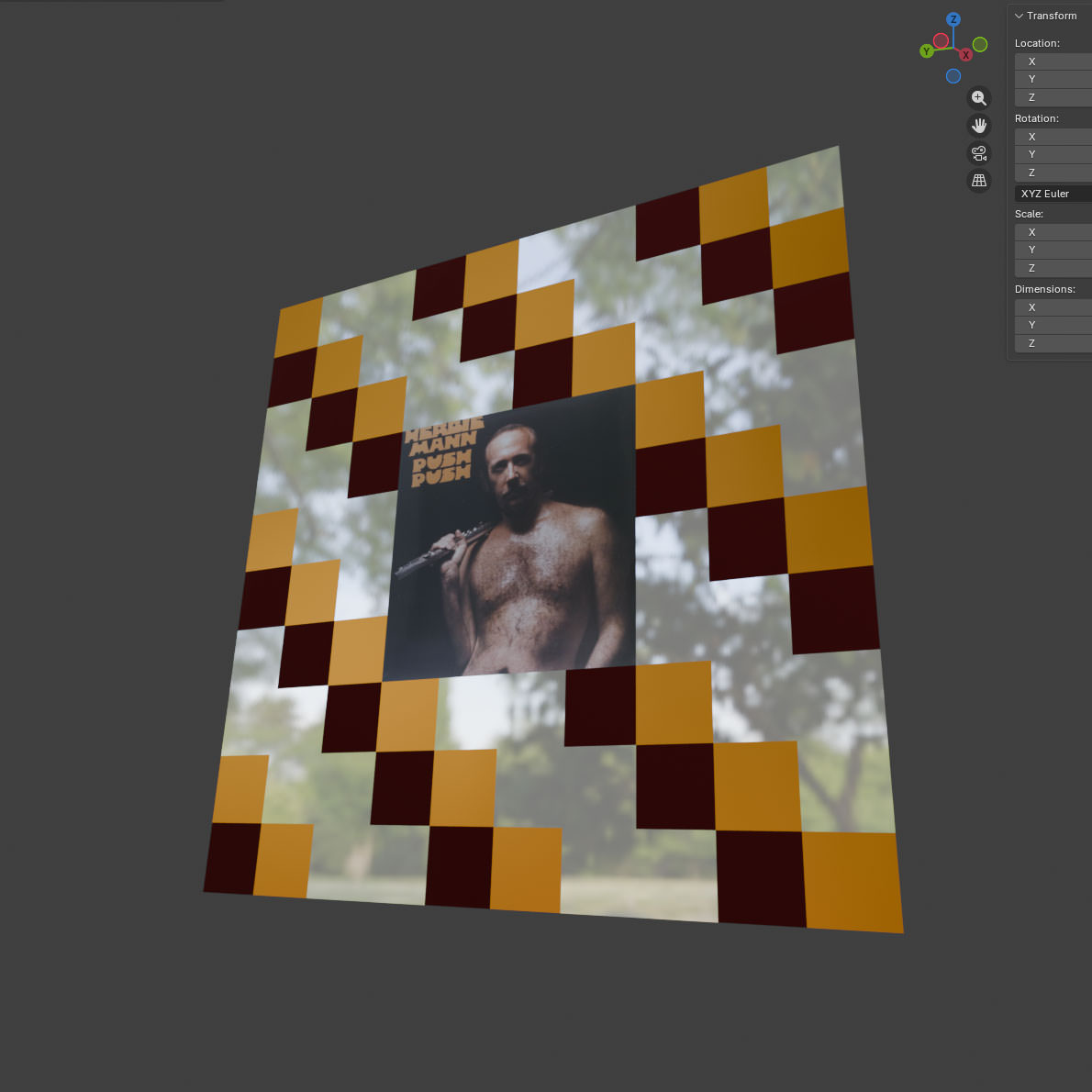Click the green Y axis gizmo handle

pyautogui.click(x=927, y=51)
